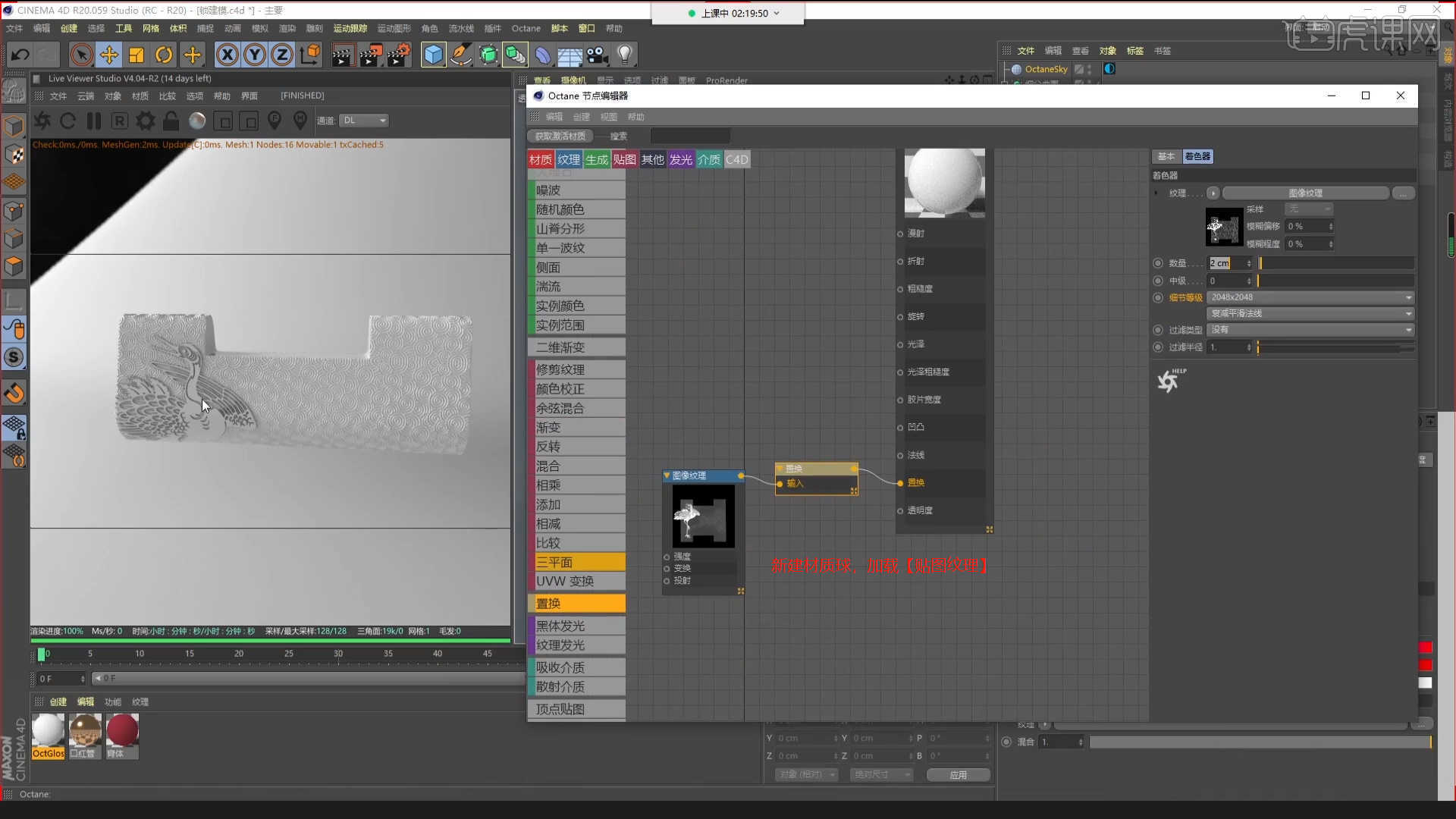
Task: Open 文件 menu in Live Viewer
Action: pos(58,96)
